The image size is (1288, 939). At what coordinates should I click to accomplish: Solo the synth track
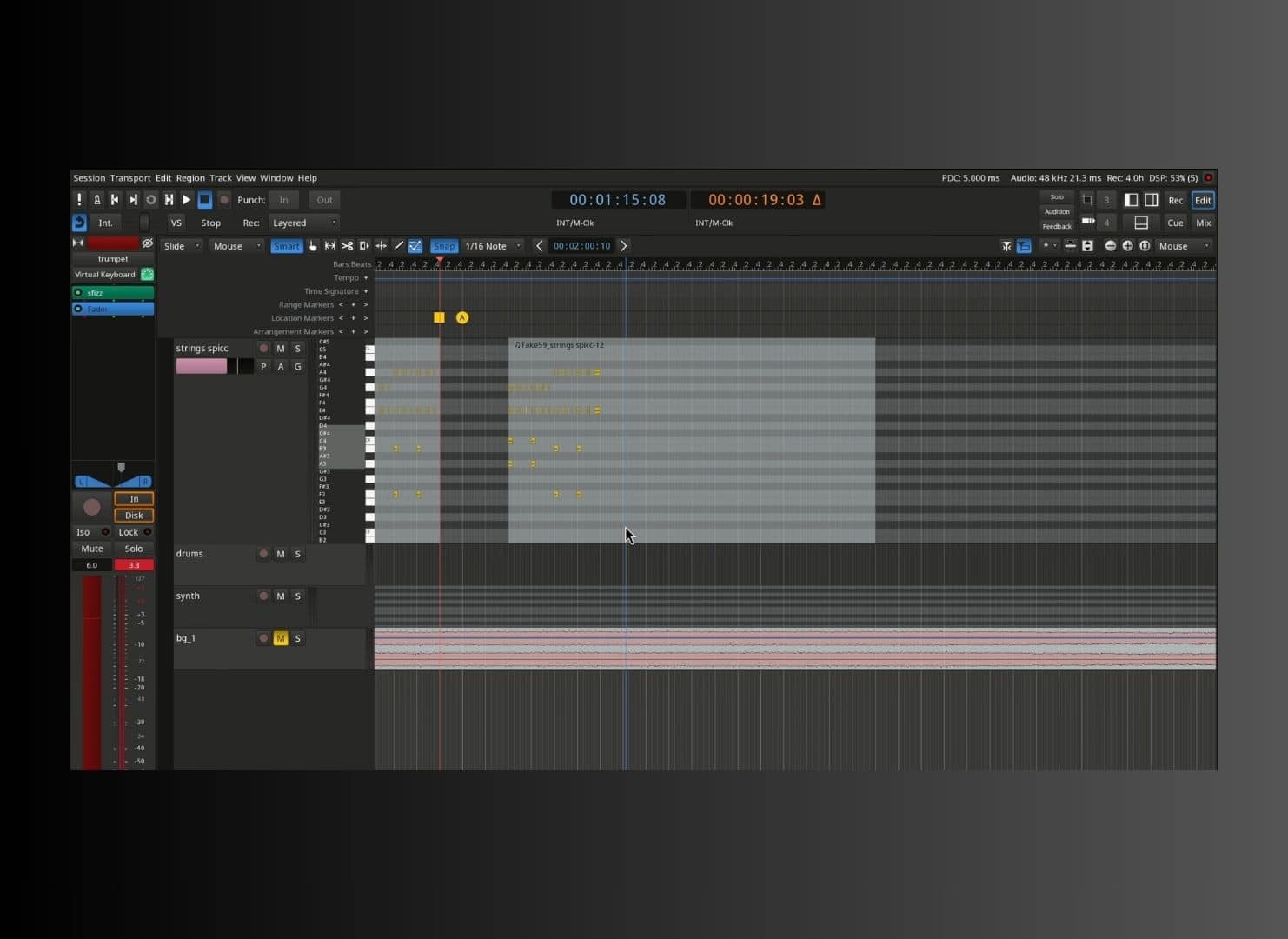click(x=297, y=596)
